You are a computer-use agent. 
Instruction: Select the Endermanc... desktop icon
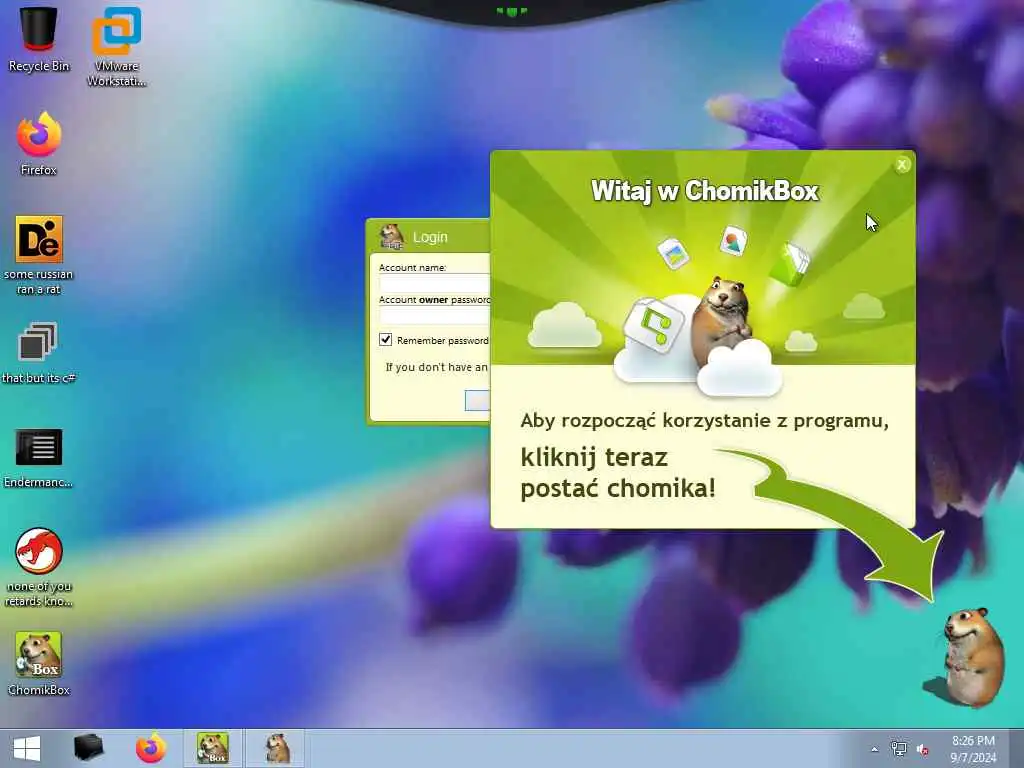tap(39, 457)
